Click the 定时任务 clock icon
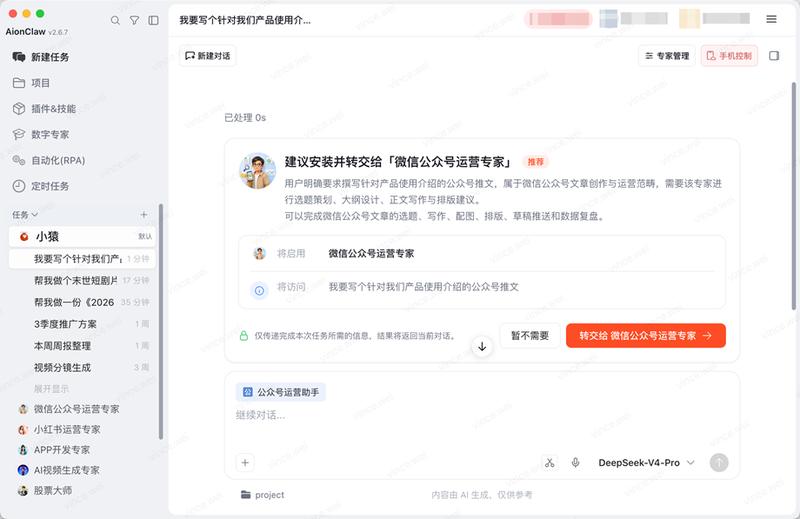The width and height of the screenshot is (800, 519). click(x=19, y=186)
